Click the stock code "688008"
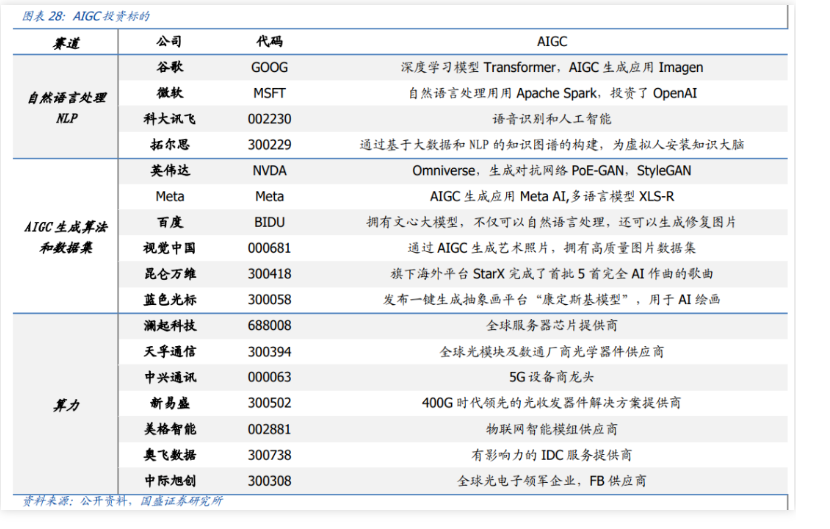The image size is (830, 529). (x=269, y=326)
